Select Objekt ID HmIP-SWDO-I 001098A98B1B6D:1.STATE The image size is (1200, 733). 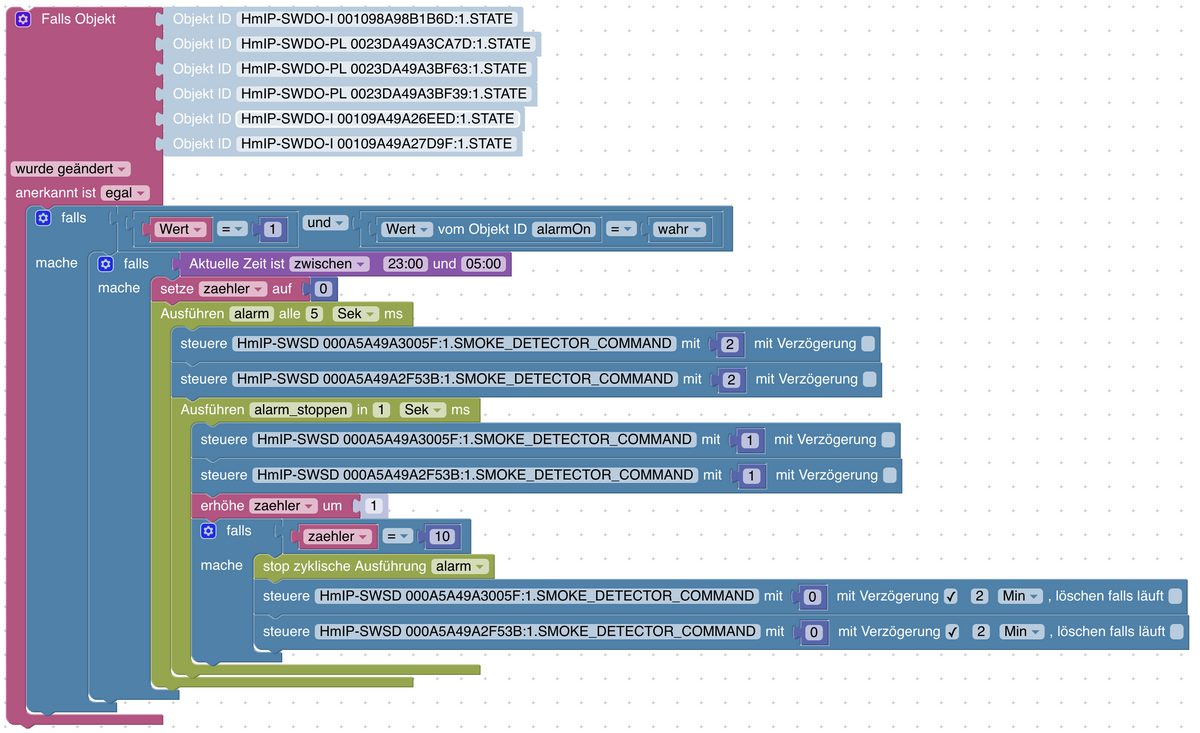pos(377,19)
